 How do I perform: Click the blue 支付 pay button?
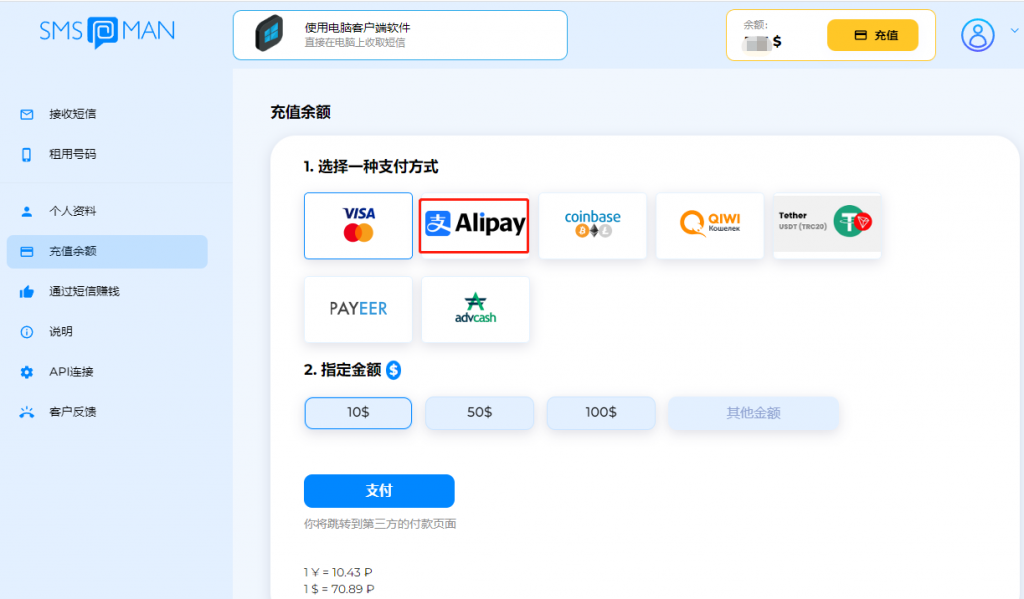[379, 491]
